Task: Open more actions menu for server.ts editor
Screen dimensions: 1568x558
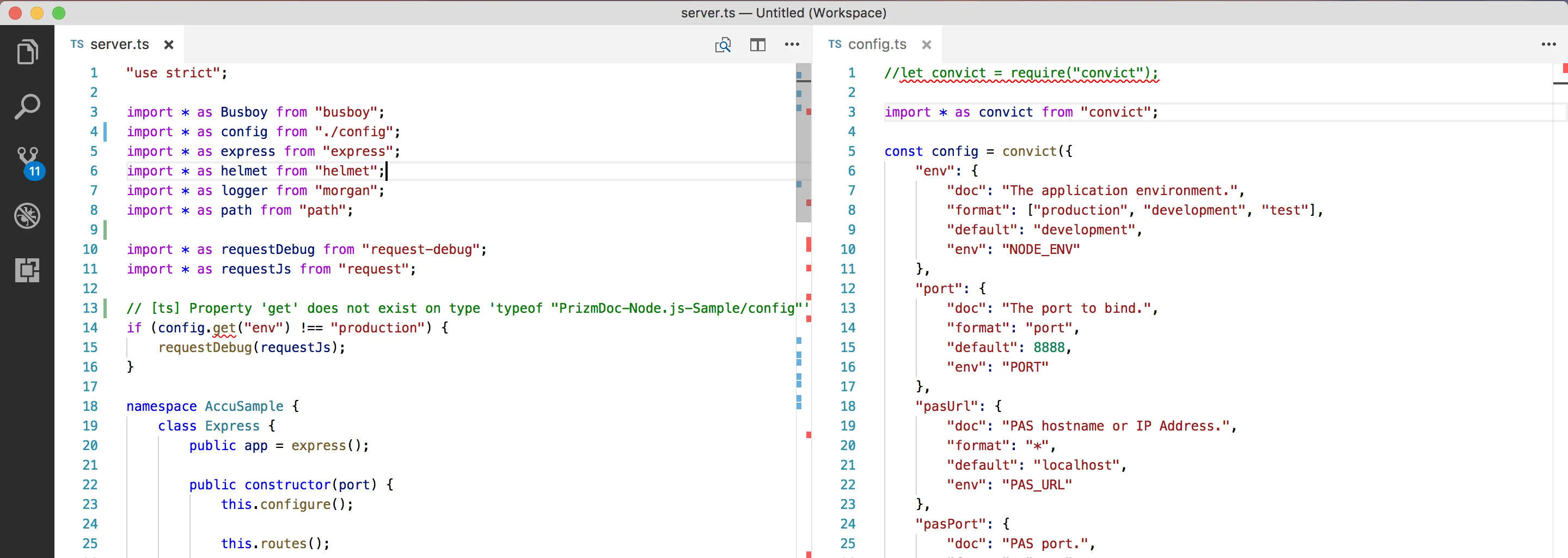Action: (792, 45)
